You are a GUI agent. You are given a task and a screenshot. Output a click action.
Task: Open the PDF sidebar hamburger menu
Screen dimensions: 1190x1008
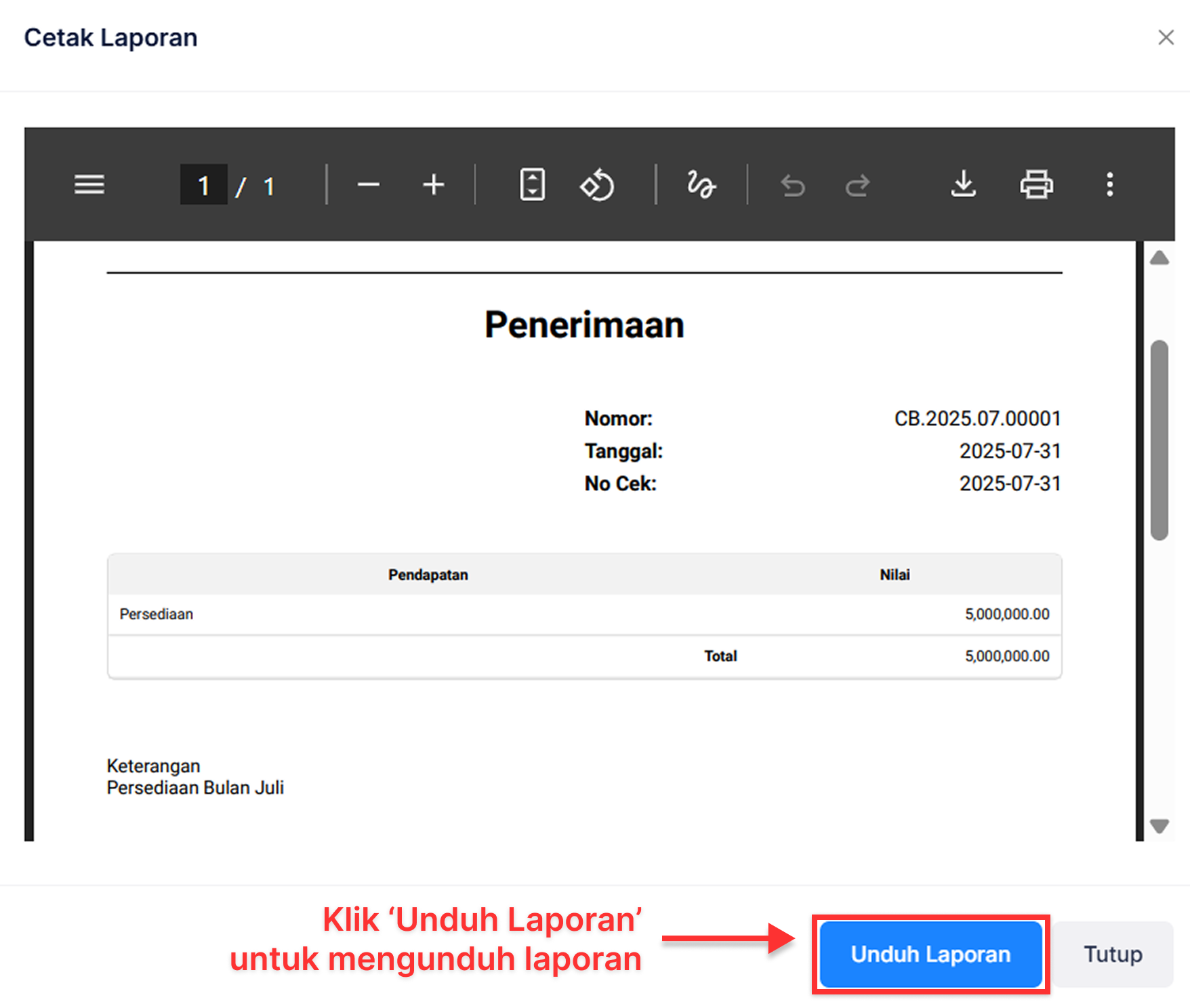click(x=89, y=184)
